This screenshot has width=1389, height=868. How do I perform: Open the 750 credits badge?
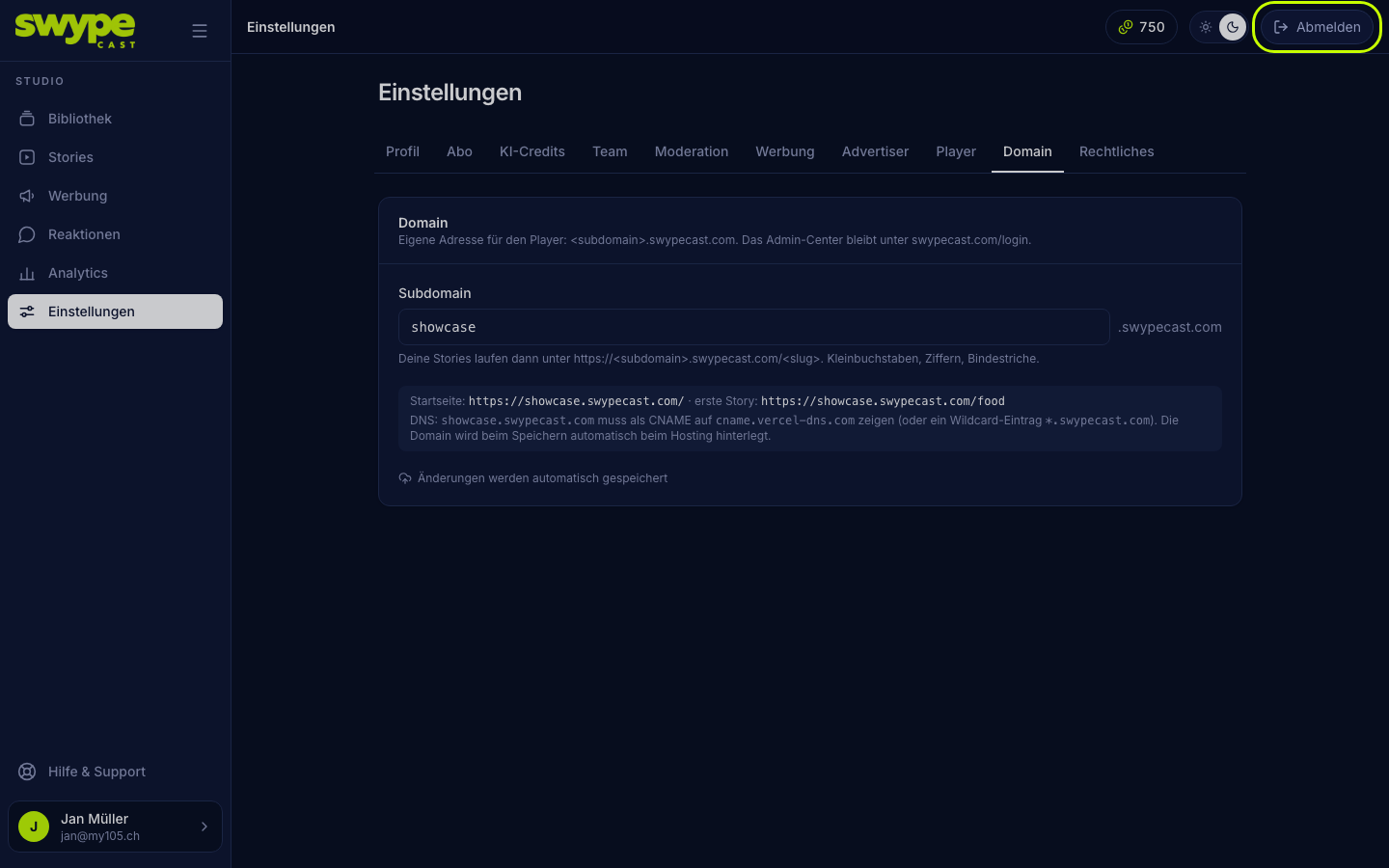click(1141, 27)
